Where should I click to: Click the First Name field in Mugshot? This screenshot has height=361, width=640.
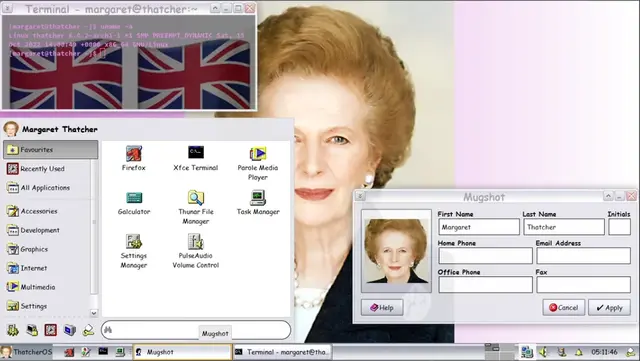pyautogui.click(x=479, y=227)
